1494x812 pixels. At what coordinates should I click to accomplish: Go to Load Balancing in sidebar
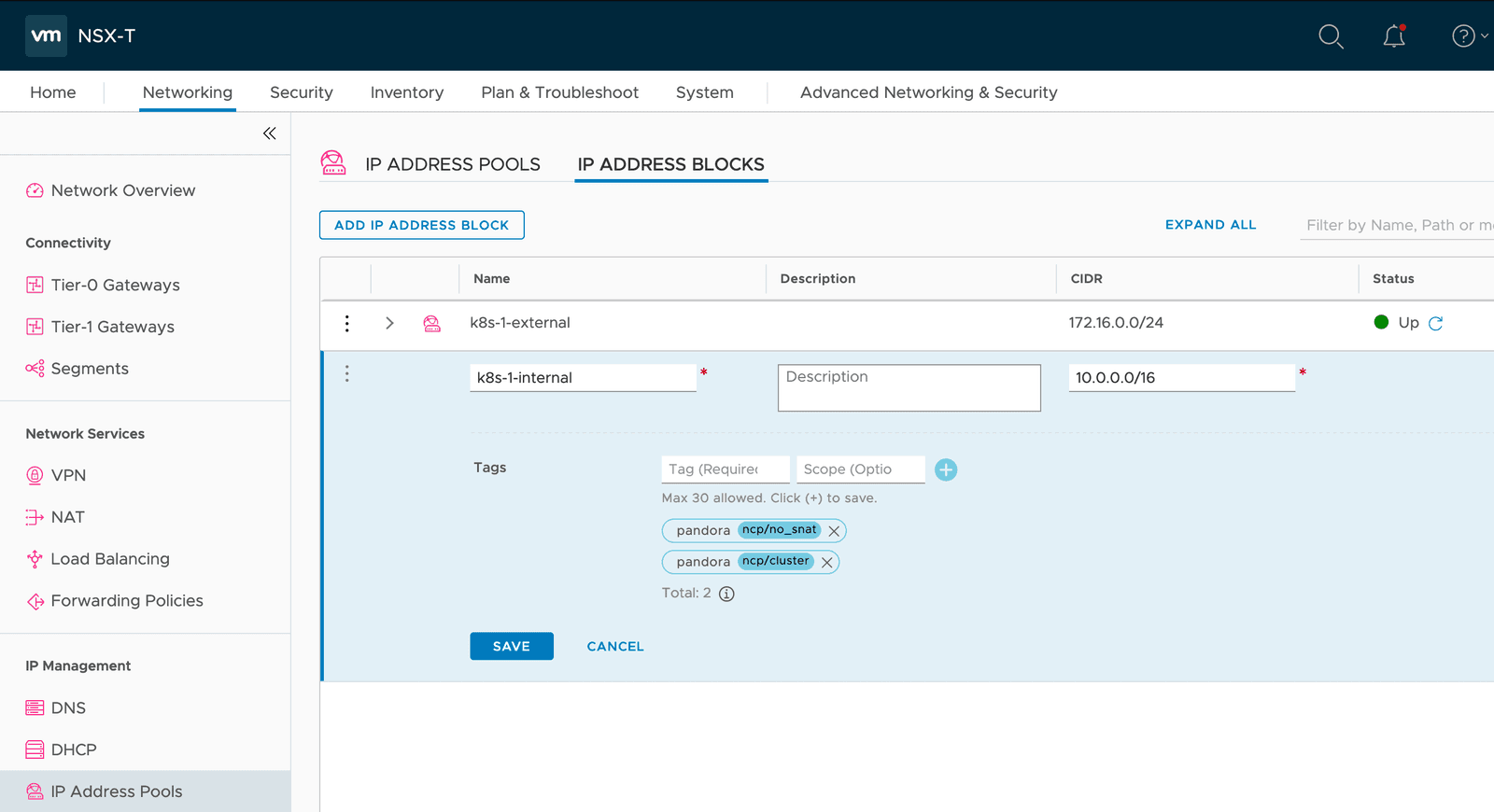point(110,559)
